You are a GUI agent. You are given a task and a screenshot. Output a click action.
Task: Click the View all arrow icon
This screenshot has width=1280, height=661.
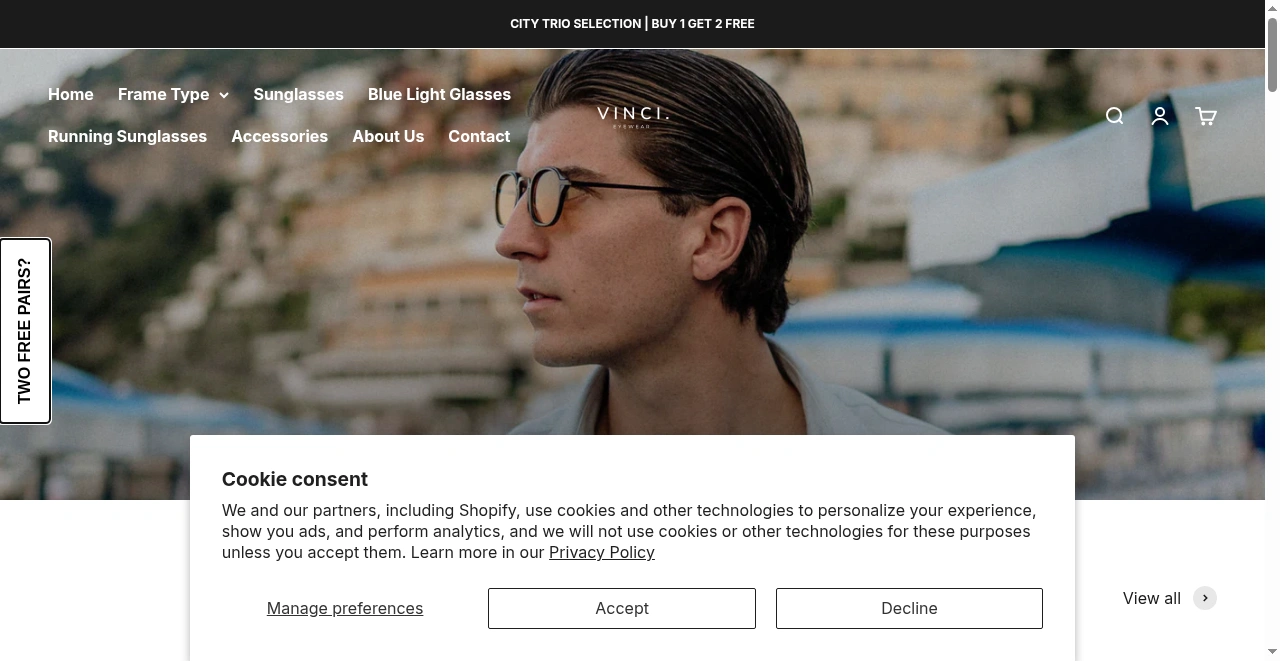[1205, 598]
